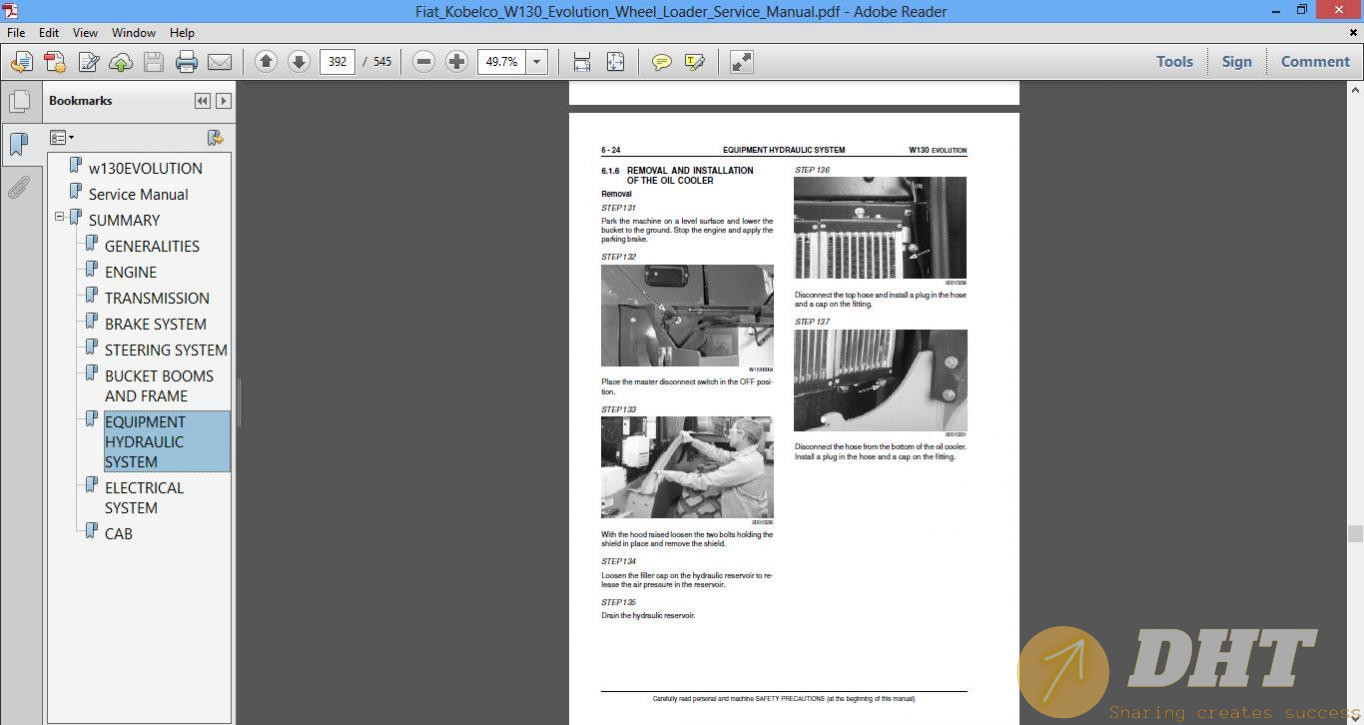
Task: Open the Edit menu
Action: pyautogui.click(x=49, y=33)
